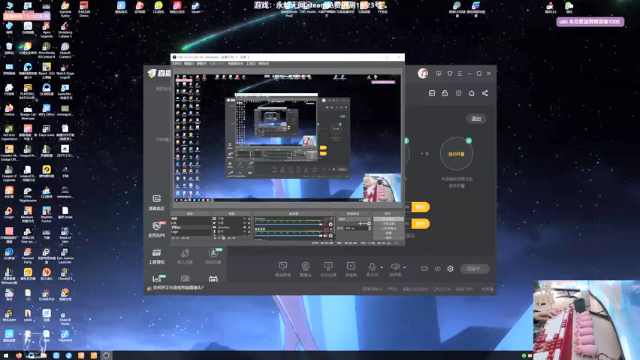Open the 弹幕助手 sidebar tool

point(156,202)
